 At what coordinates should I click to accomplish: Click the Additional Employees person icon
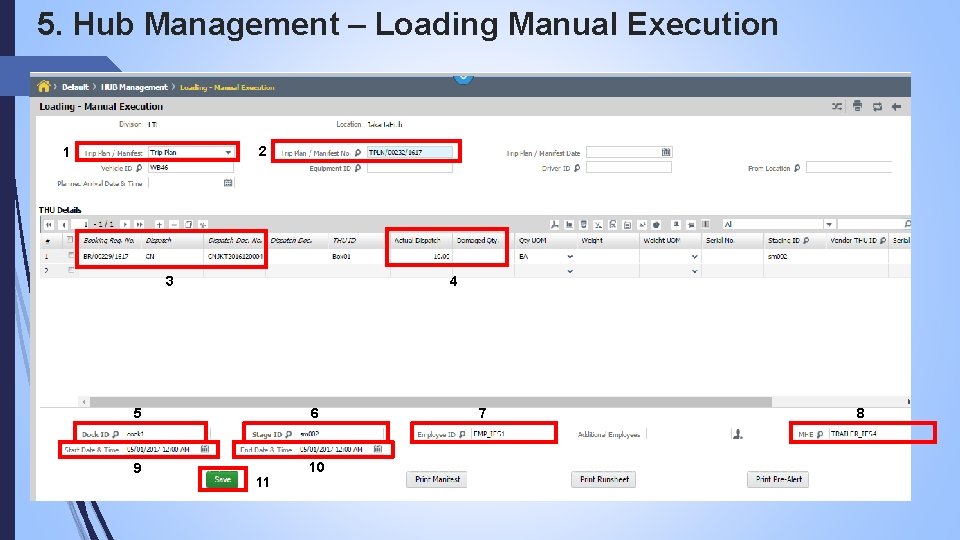tap(738, 434)
